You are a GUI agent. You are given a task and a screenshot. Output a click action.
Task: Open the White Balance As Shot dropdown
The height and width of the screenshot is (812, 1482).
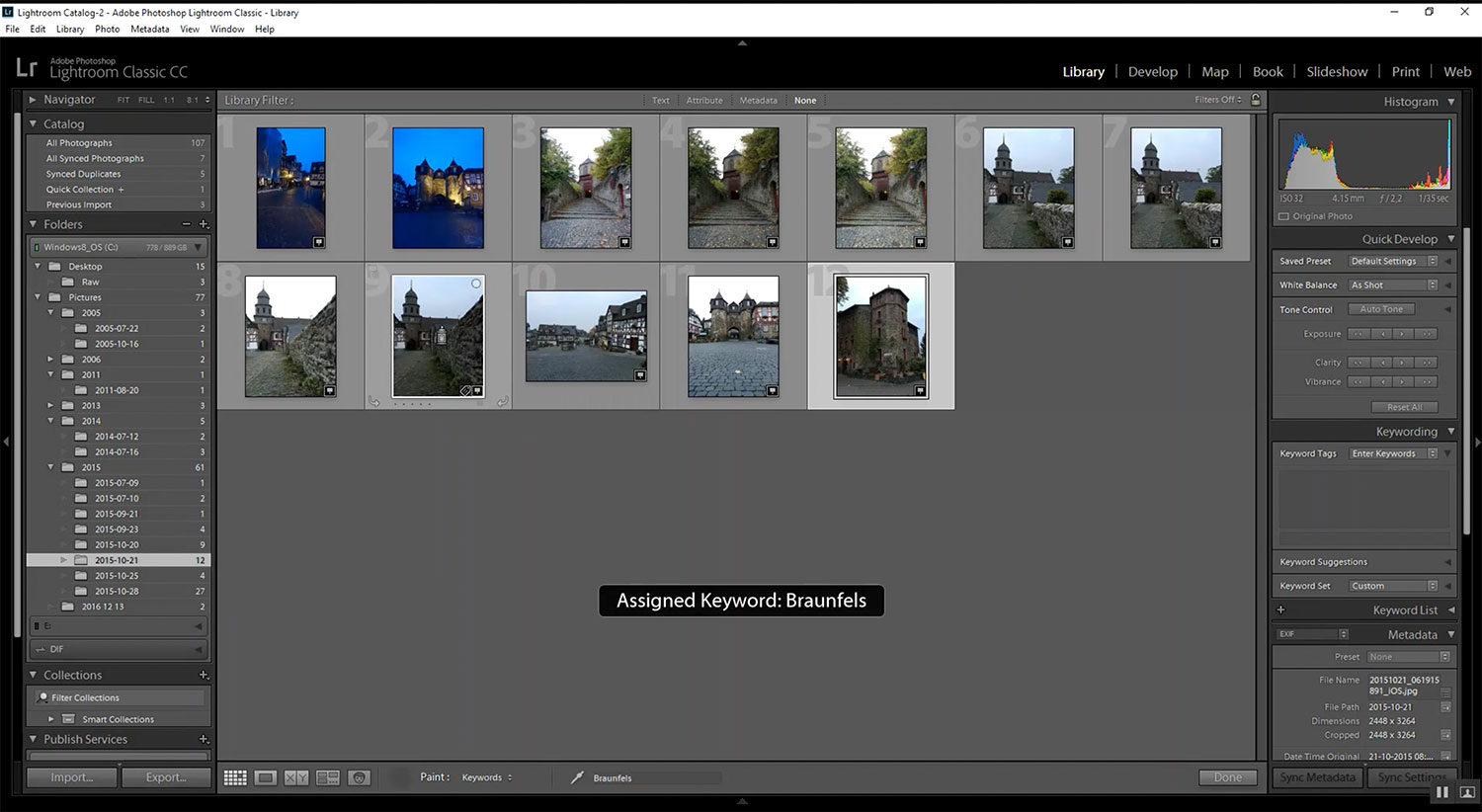click(x=1393, y=285)
